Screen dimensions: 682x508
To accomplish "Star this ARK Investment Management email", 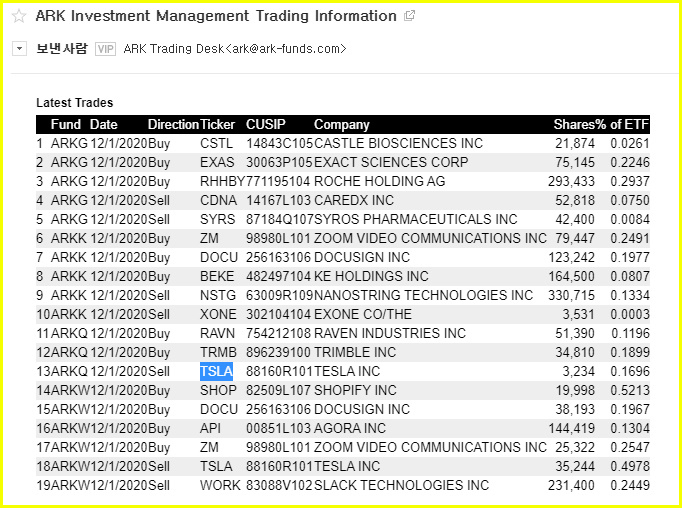I will (19, 16).
